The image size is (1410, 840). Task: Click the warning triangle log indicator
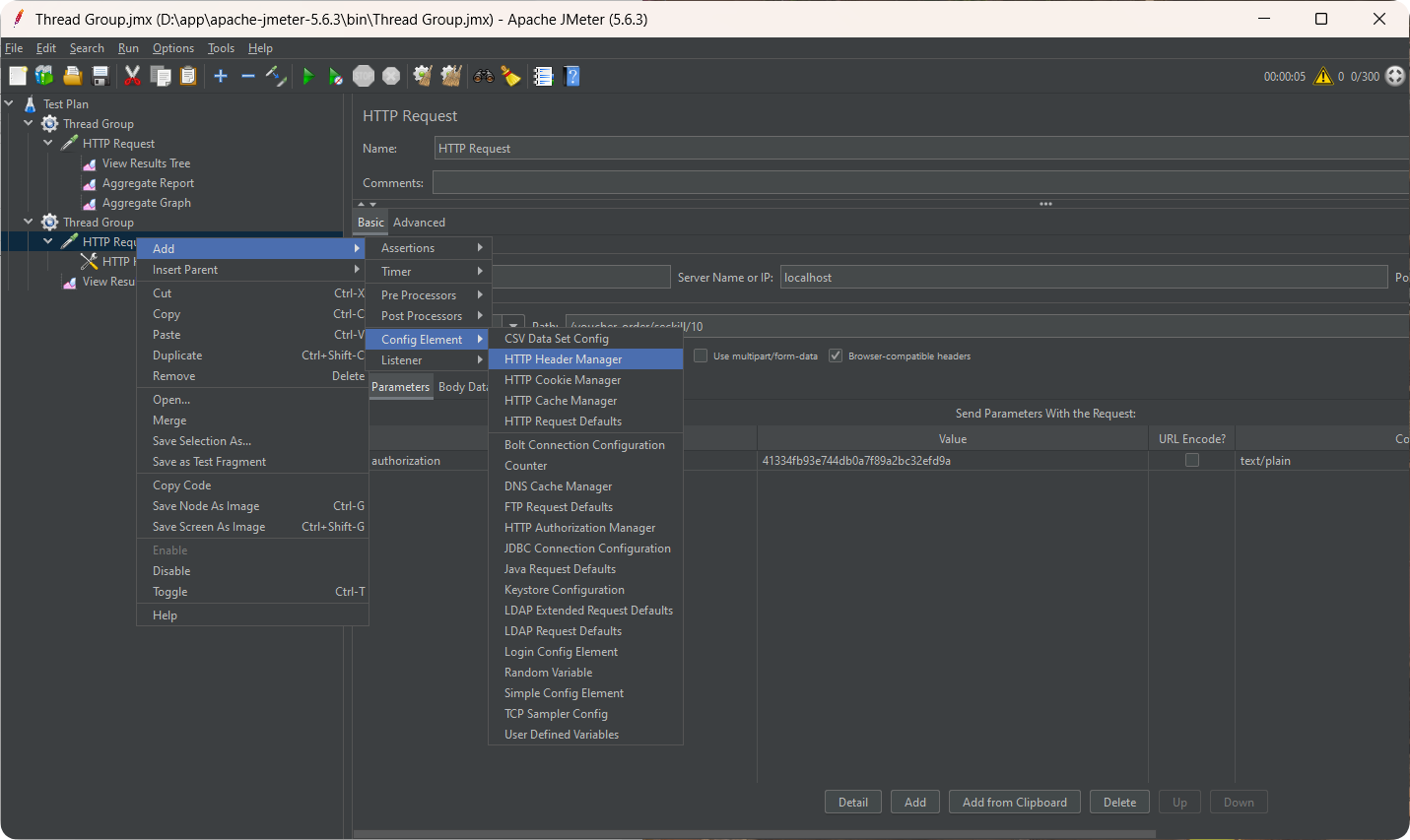[1323, 76]
